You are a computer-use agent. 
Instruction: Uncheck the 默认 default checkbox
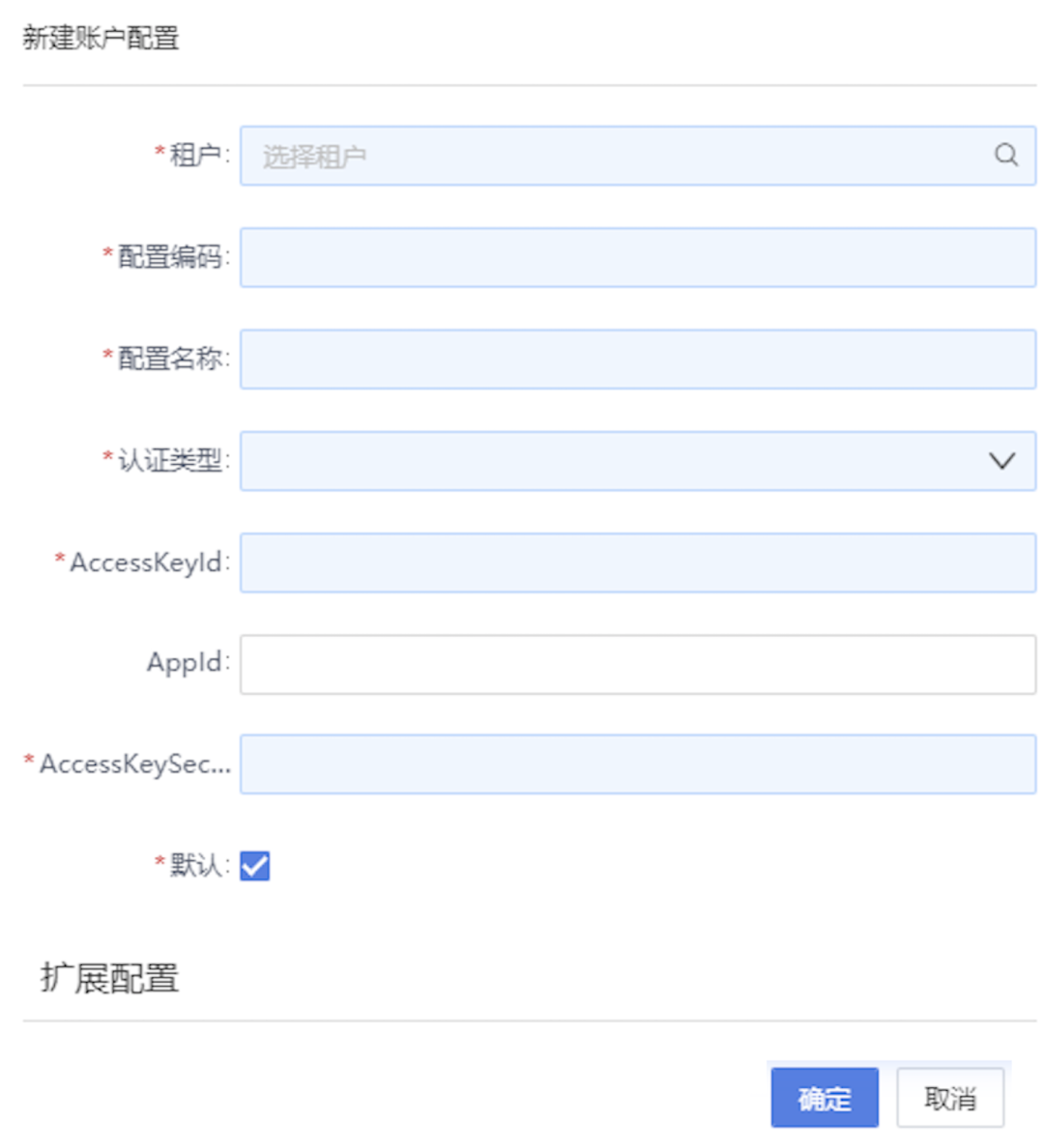(x=255, y=867)
